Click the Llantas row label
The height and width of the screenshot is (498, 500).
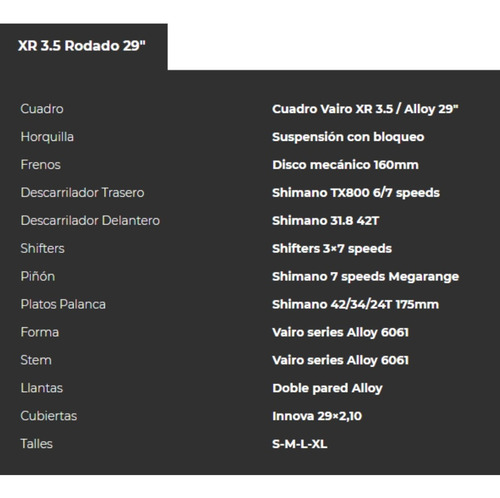point(42,388)
